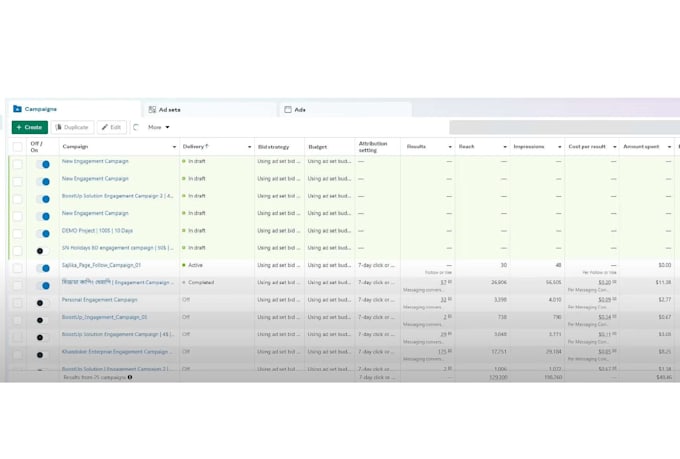Image resolution: width=680 pixels, height=459 pixels.
Task: Toggle off the DEMO Project campaign switch
Action: coord(43,233)
